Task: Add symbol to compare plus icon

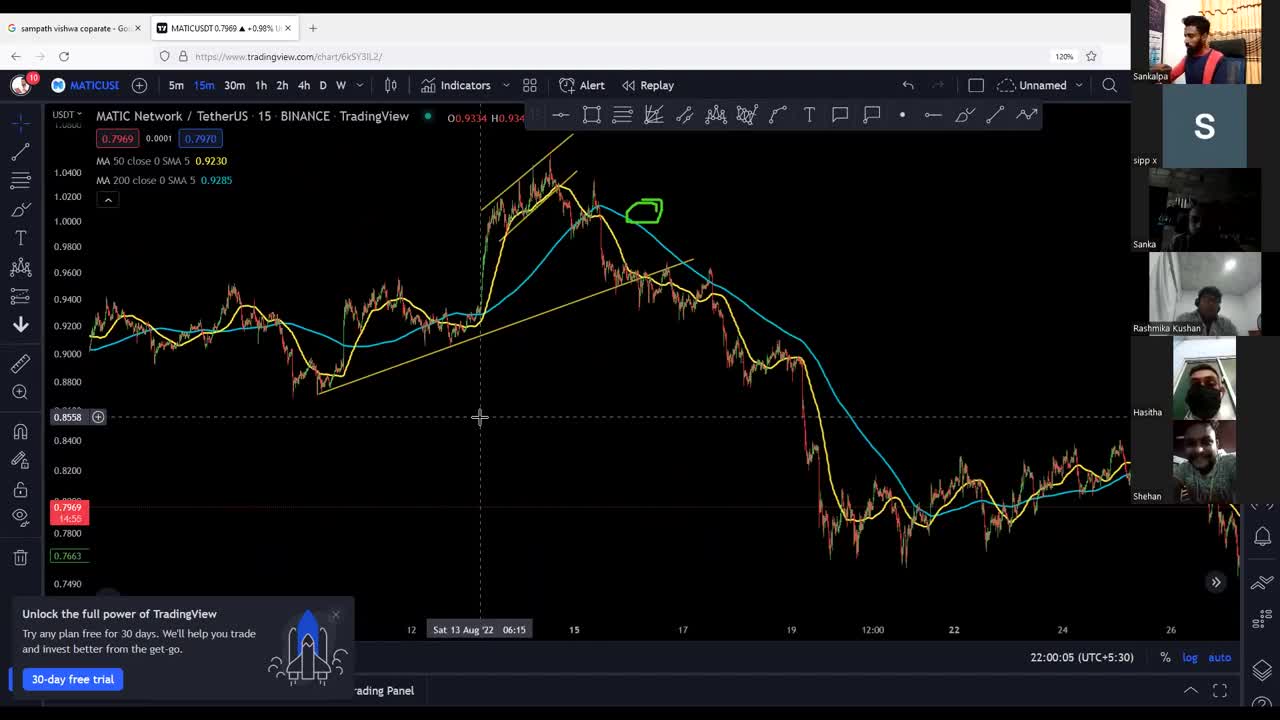Action: click(139, 85)
